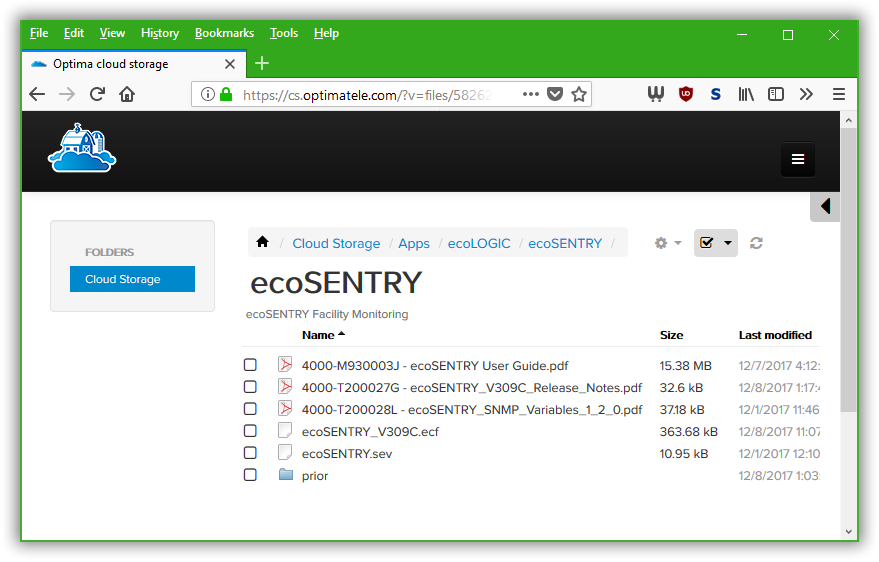Open the File menu
Image resolution: width=879 pixels, height=562 pixels.
coord(39,33)
